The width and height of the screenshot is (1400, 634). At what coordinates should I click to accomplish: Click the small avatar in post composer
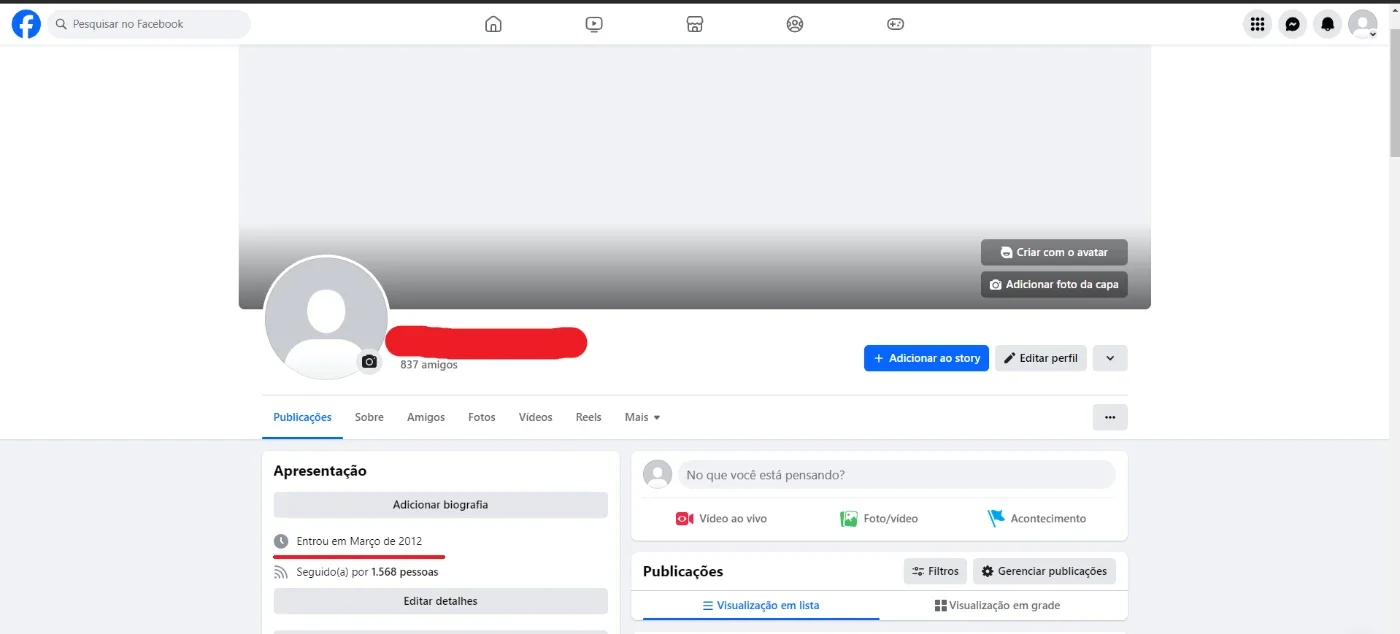[x=657, y=475]
